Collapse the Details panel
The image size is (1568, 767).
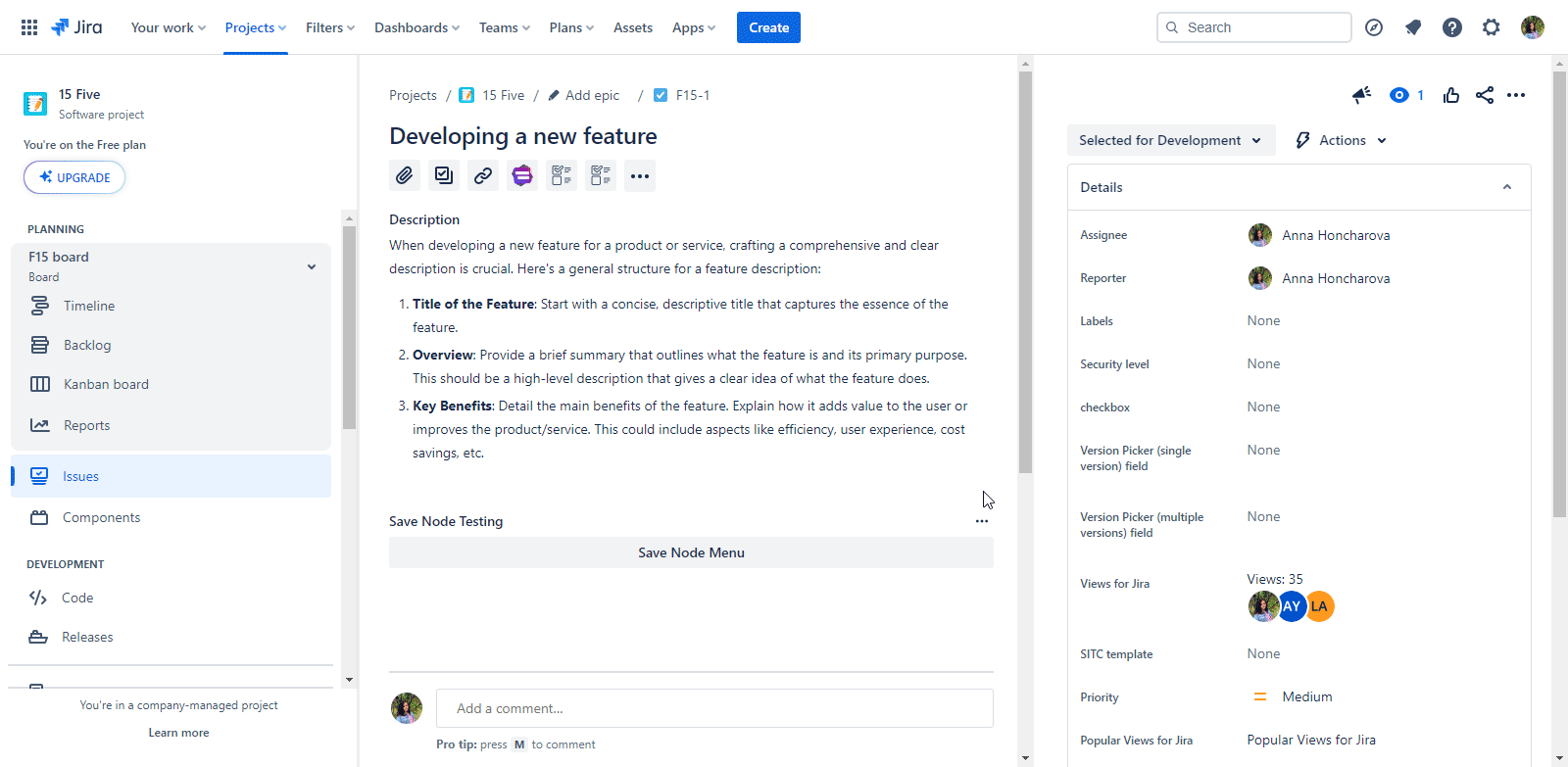click(x=1507, y=187)
